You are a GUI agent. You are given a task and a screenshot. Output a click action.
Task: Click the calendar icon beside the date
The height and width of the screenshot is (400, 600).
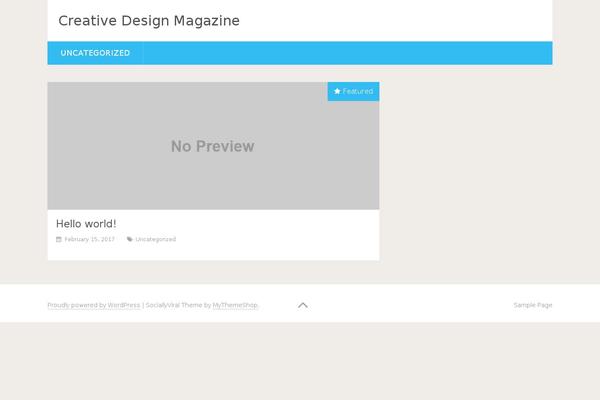pos(59,239)
